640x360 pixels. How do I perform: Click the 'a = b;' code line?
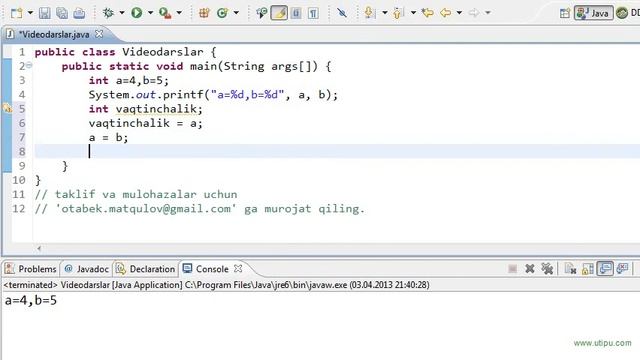[x=108, y=138]
